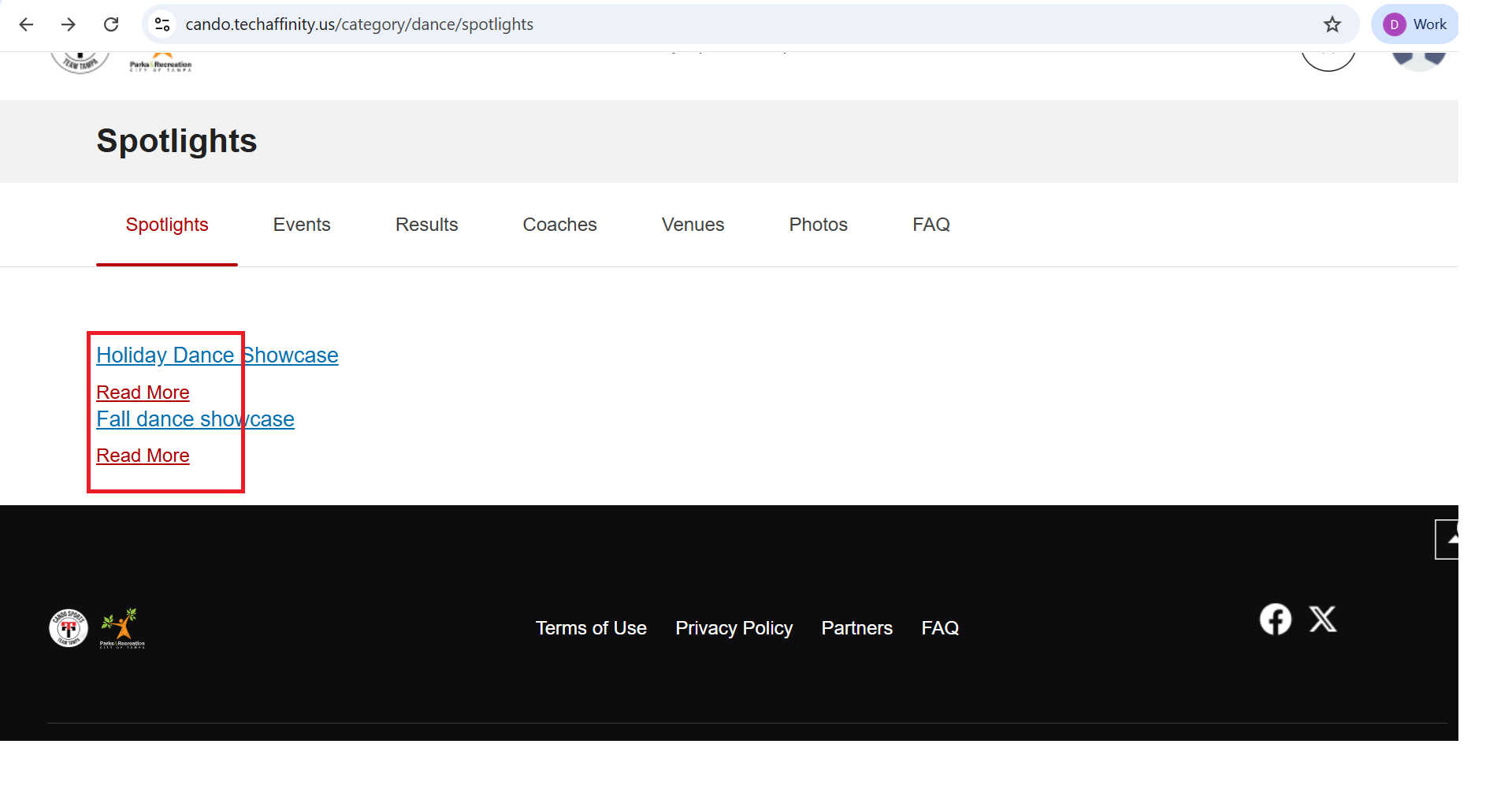Image resolution: width=1512 pixels, height=811 pixels.
Task: Bookmark this page with the star icon
Action: click(1332, 24)
